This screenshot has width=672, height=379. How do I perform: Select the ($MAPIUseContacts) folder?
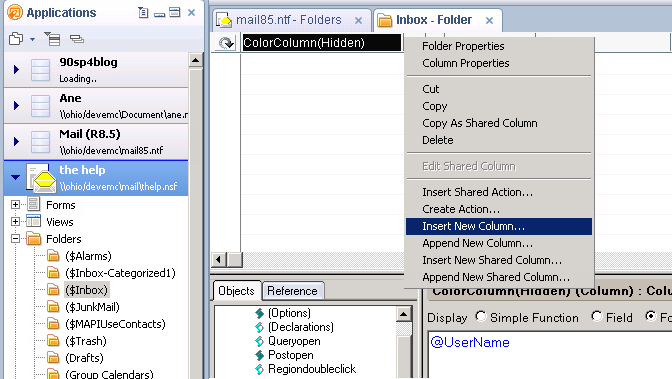pyautogui.click(x=115, y=324)
